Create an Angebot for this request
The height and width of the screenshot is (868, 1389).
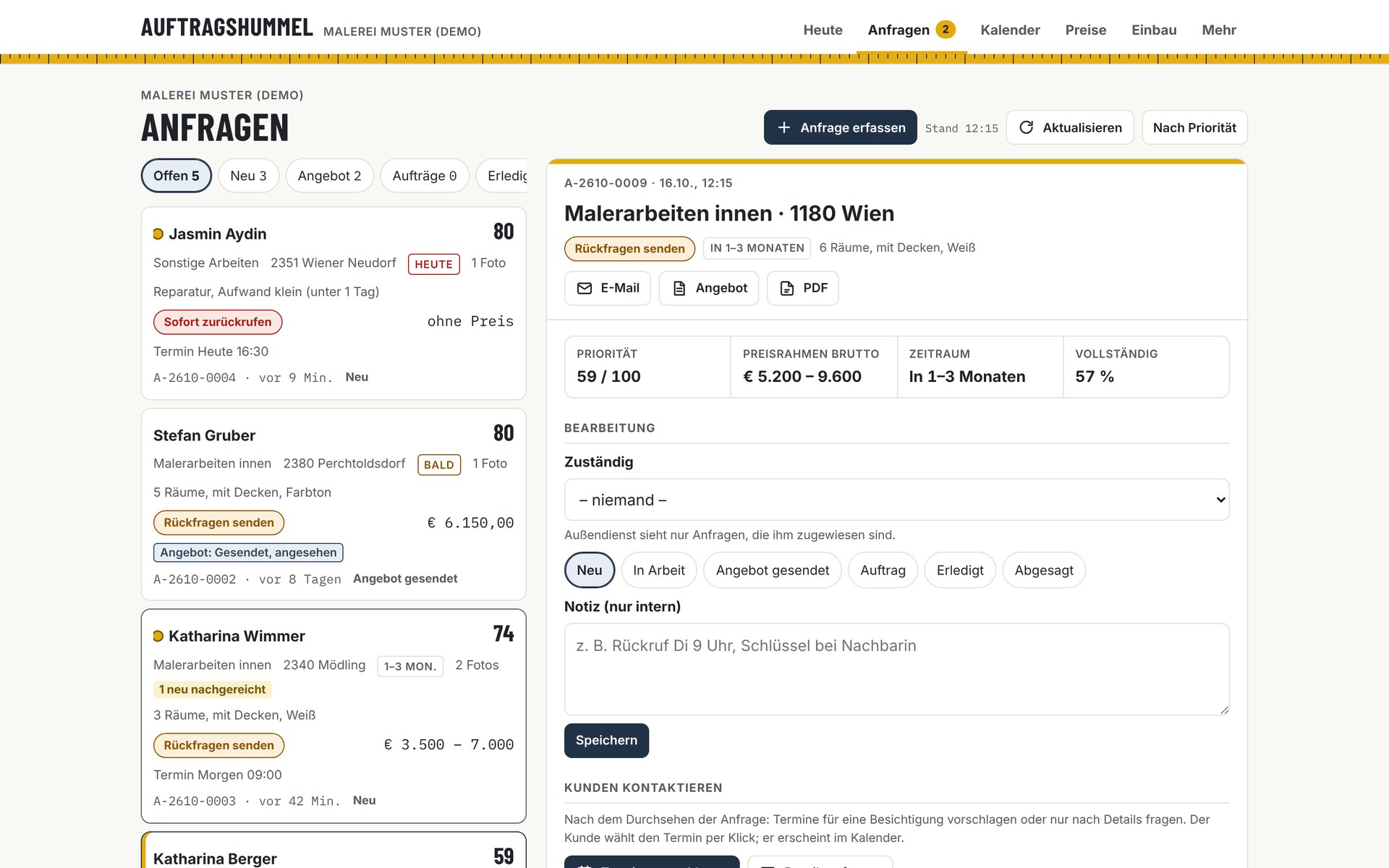(708, 289)
